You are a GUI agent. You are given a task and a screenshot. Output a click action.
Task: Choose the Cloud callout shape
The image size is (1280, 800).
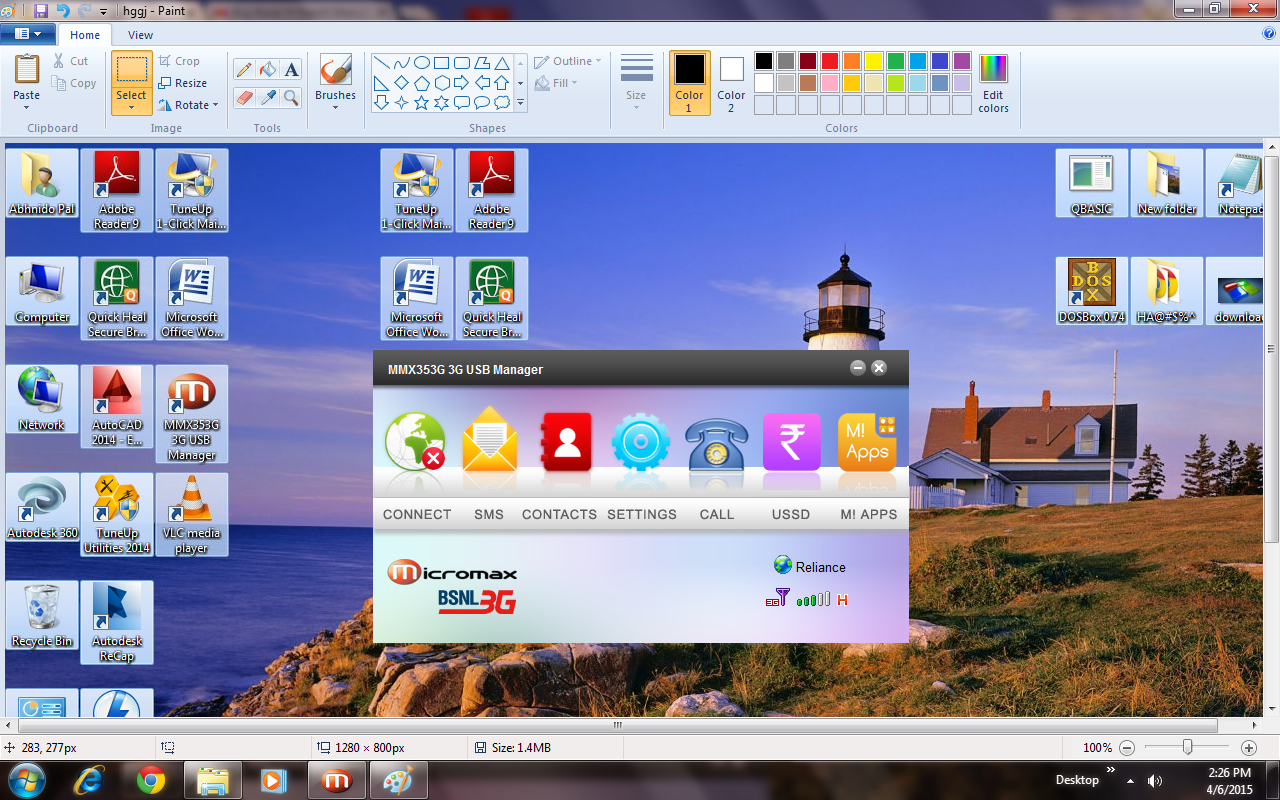pos(502,103)
